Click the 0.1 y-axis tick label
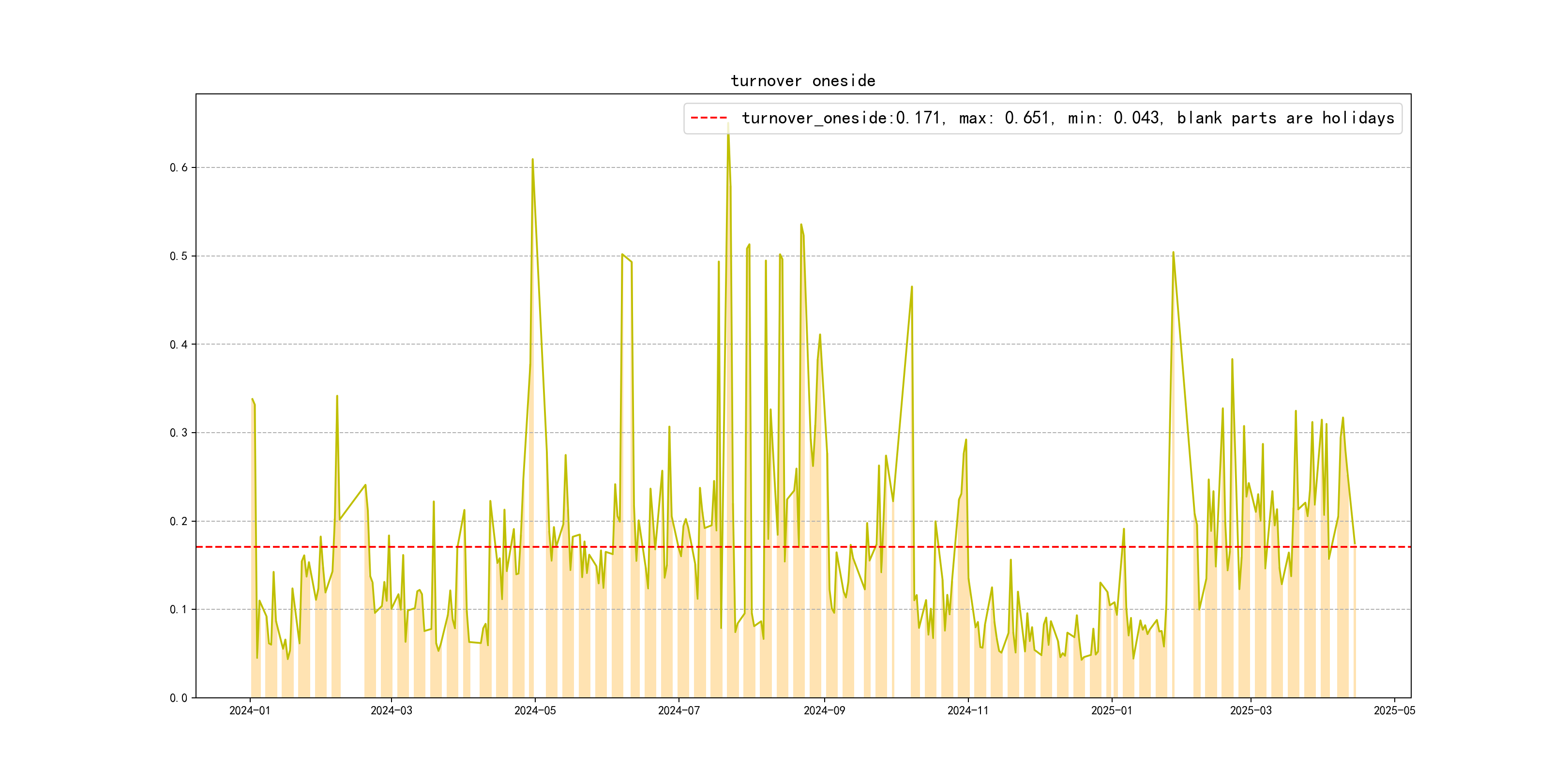Screen dimensions: 1568x784 pyautogui.click(x=179, y=609)
